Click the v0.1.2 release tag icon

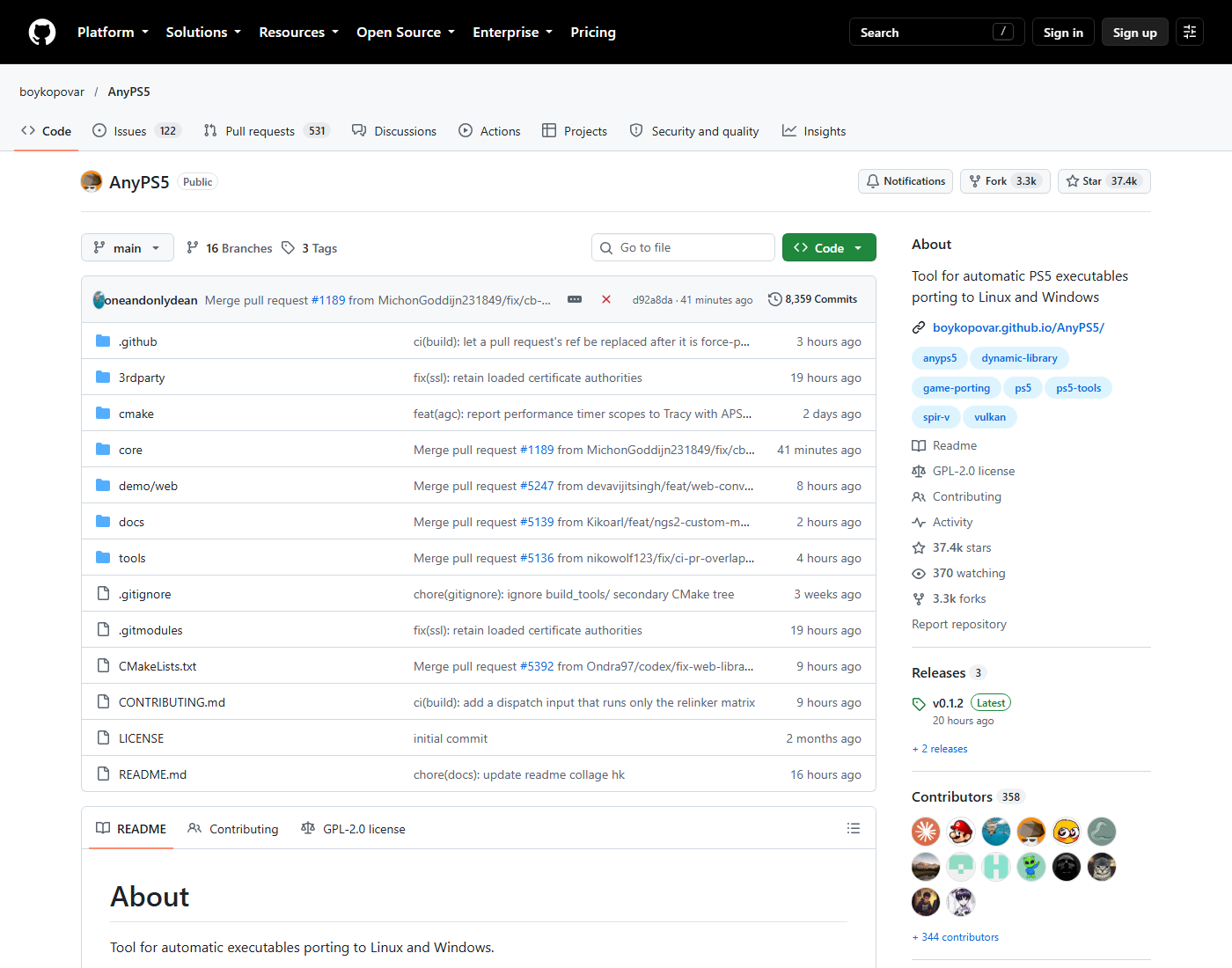(x=919, y=704)
